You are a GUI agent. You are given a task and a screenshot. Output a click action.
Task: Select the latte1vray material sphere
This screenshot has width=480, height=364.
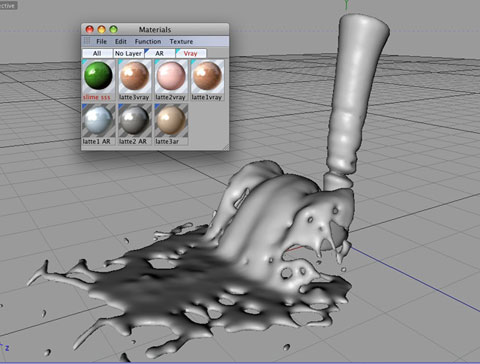click(207, 76)
